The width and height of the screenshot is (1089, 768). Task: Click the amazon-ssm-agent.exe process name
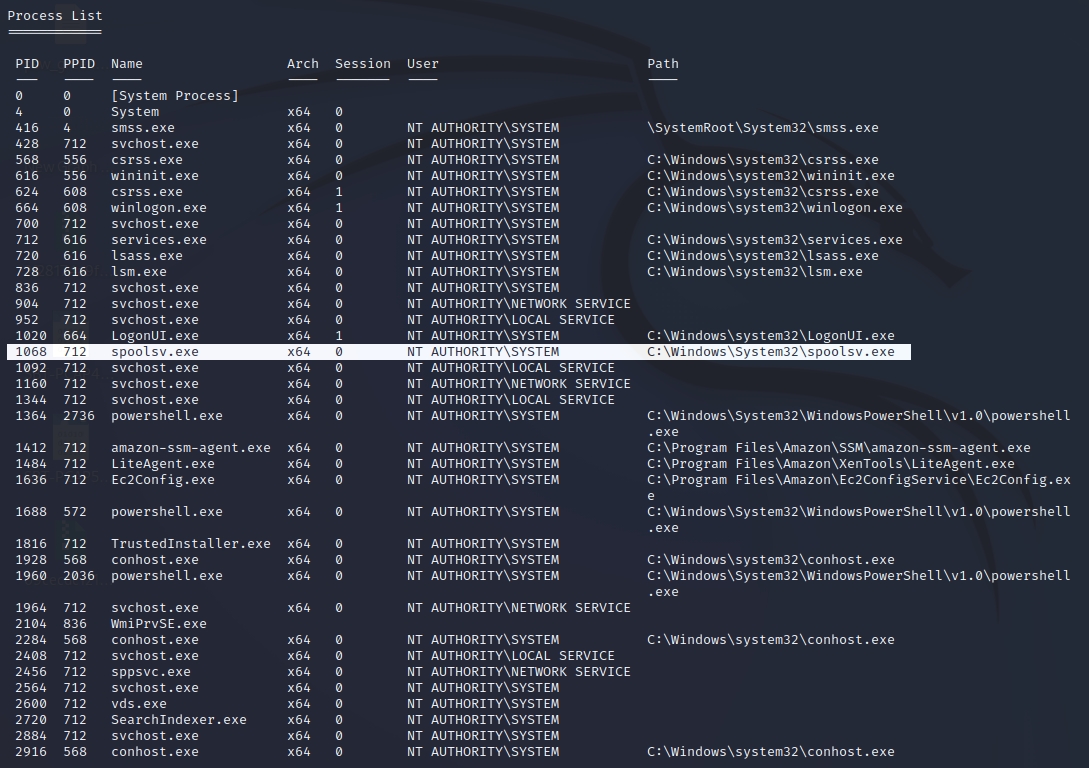[x=191, y=448]
